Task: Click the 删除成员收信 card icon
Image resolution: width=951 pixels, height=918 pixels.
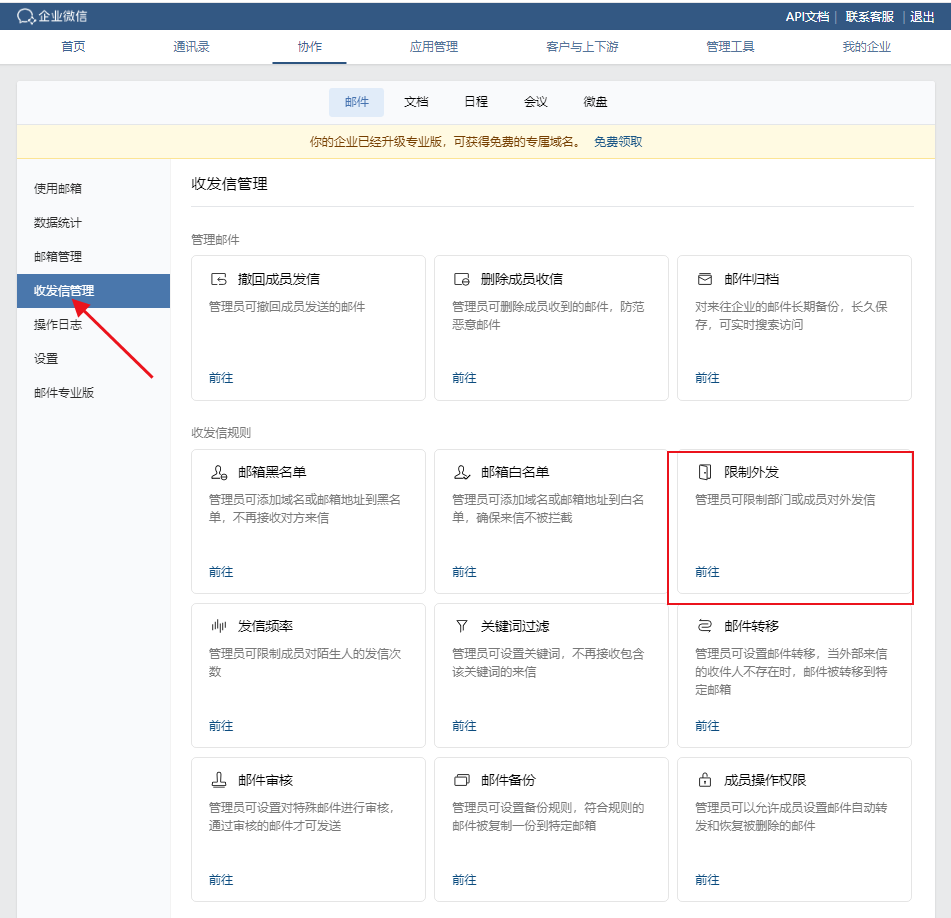Action: point(462,279)
